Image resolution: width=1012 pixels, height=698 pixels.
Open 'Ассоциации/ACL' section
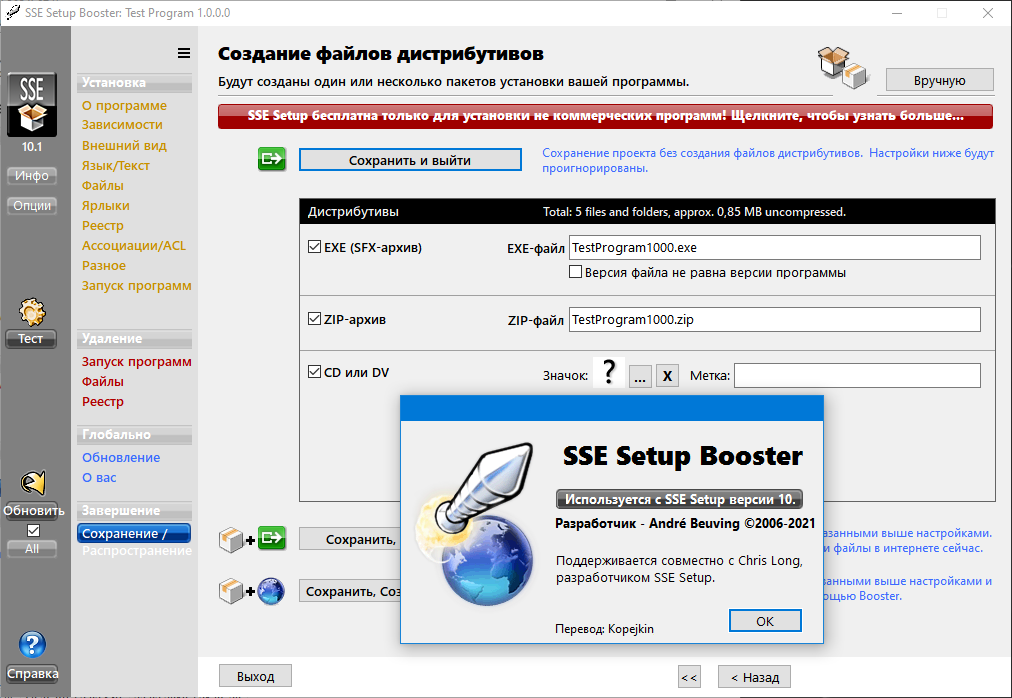(x=134, y=245)
